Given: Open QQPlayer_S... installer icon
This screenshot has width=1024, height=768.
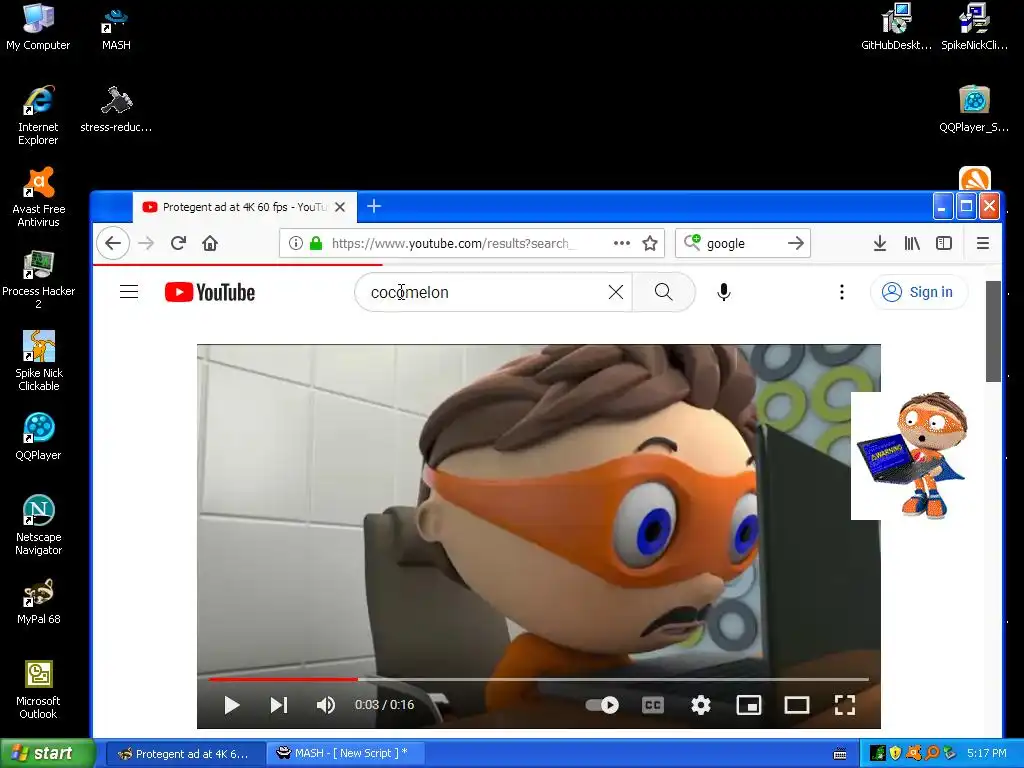Looking at the screenshot, I should coord(974,108).
